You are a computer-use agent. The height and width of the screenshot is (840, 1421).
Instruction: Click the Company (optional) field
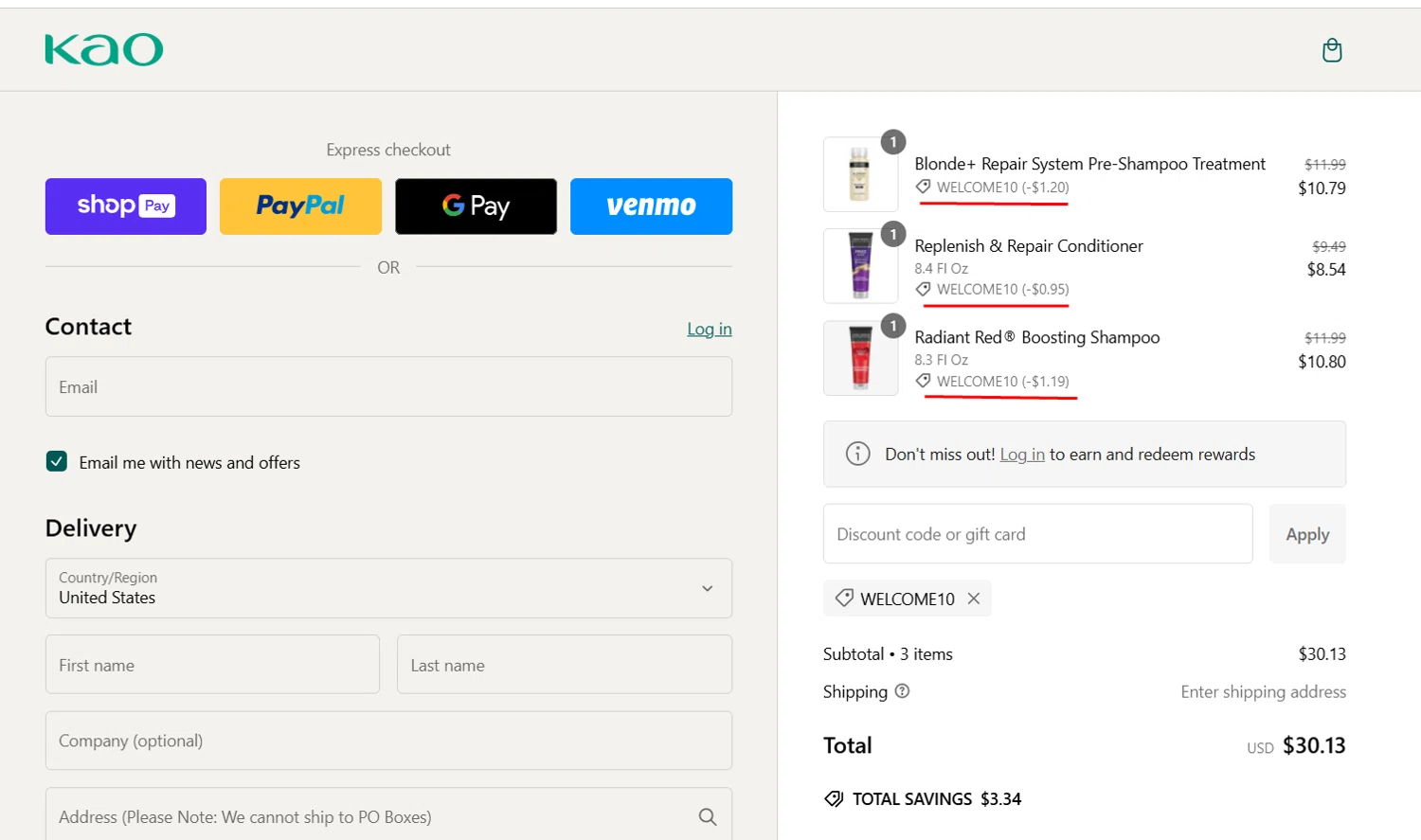tap(388, 741)
